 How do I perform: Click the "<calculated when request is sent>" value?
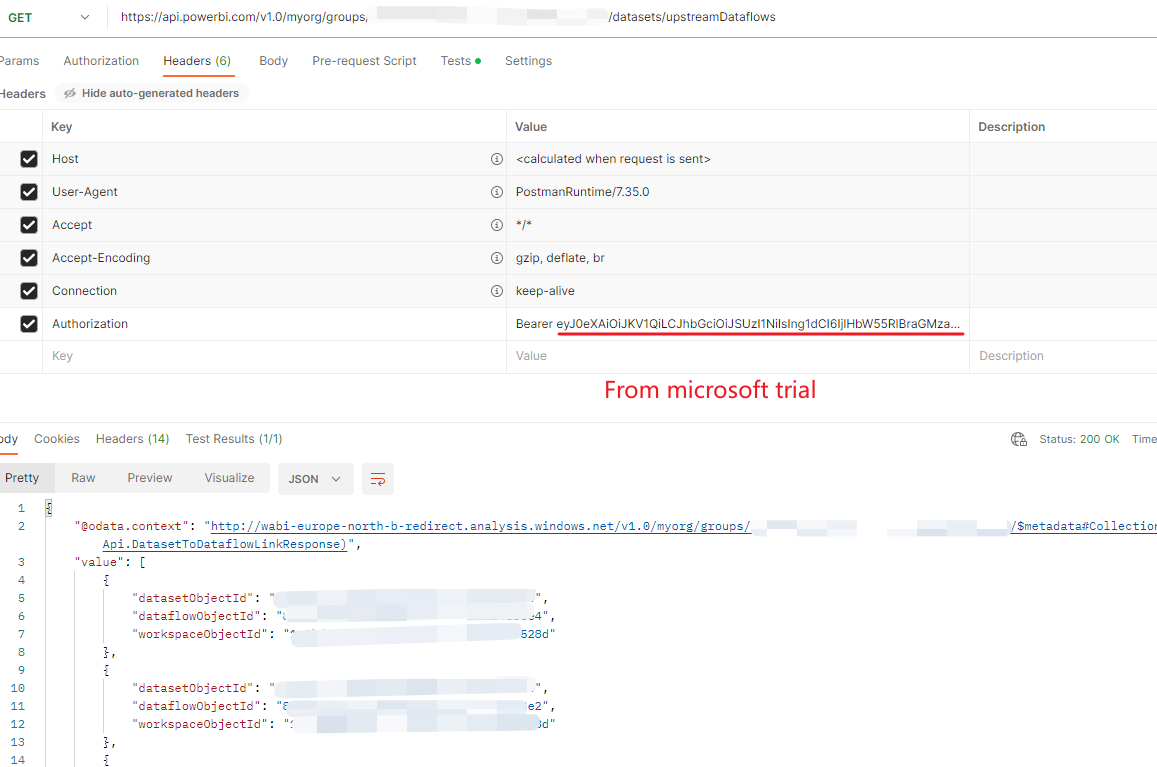coord(613,159)
